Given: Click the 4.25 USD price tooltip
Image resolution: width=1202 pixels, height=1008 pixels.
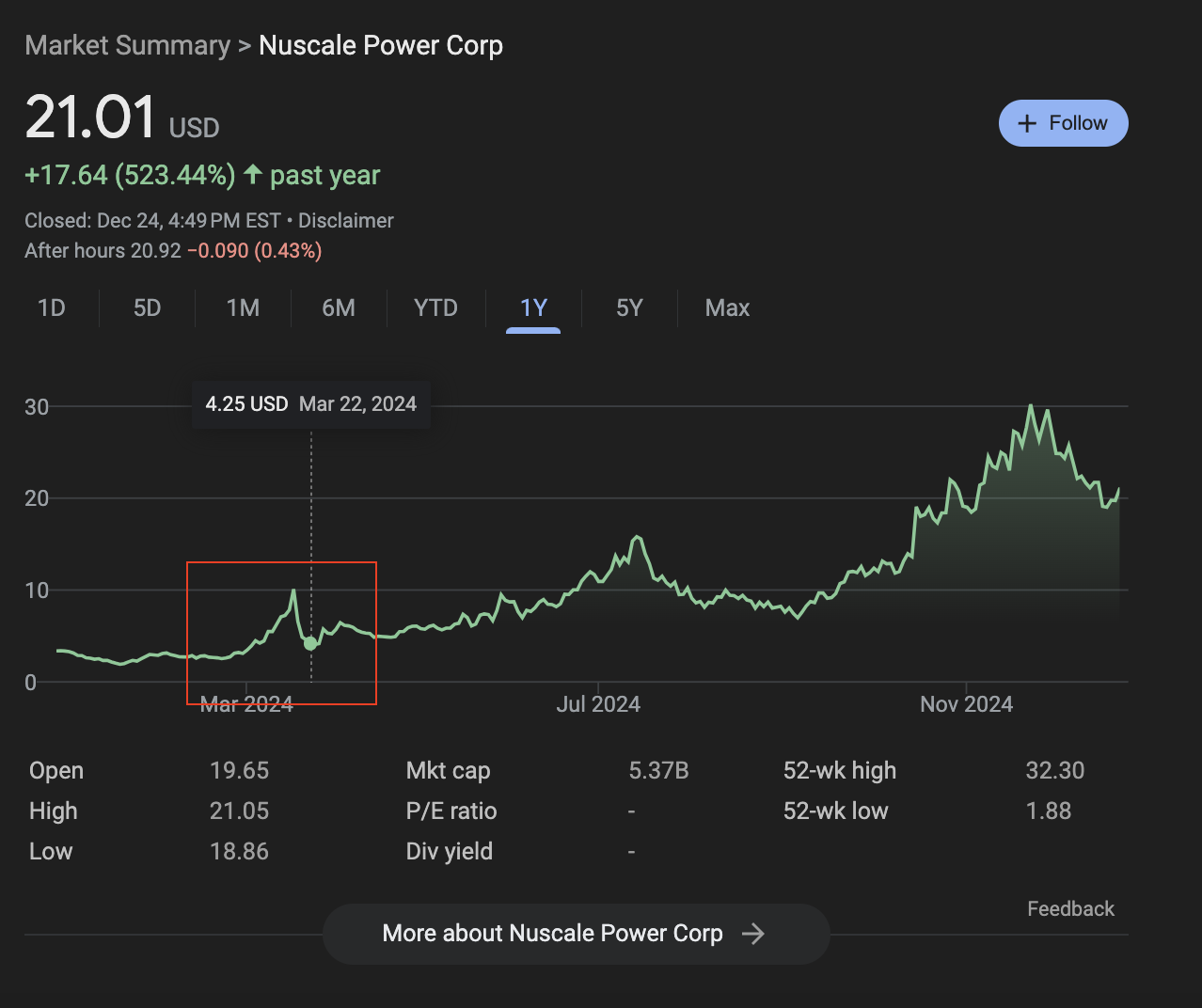Looking at the screenshot, I should point(311,404).
